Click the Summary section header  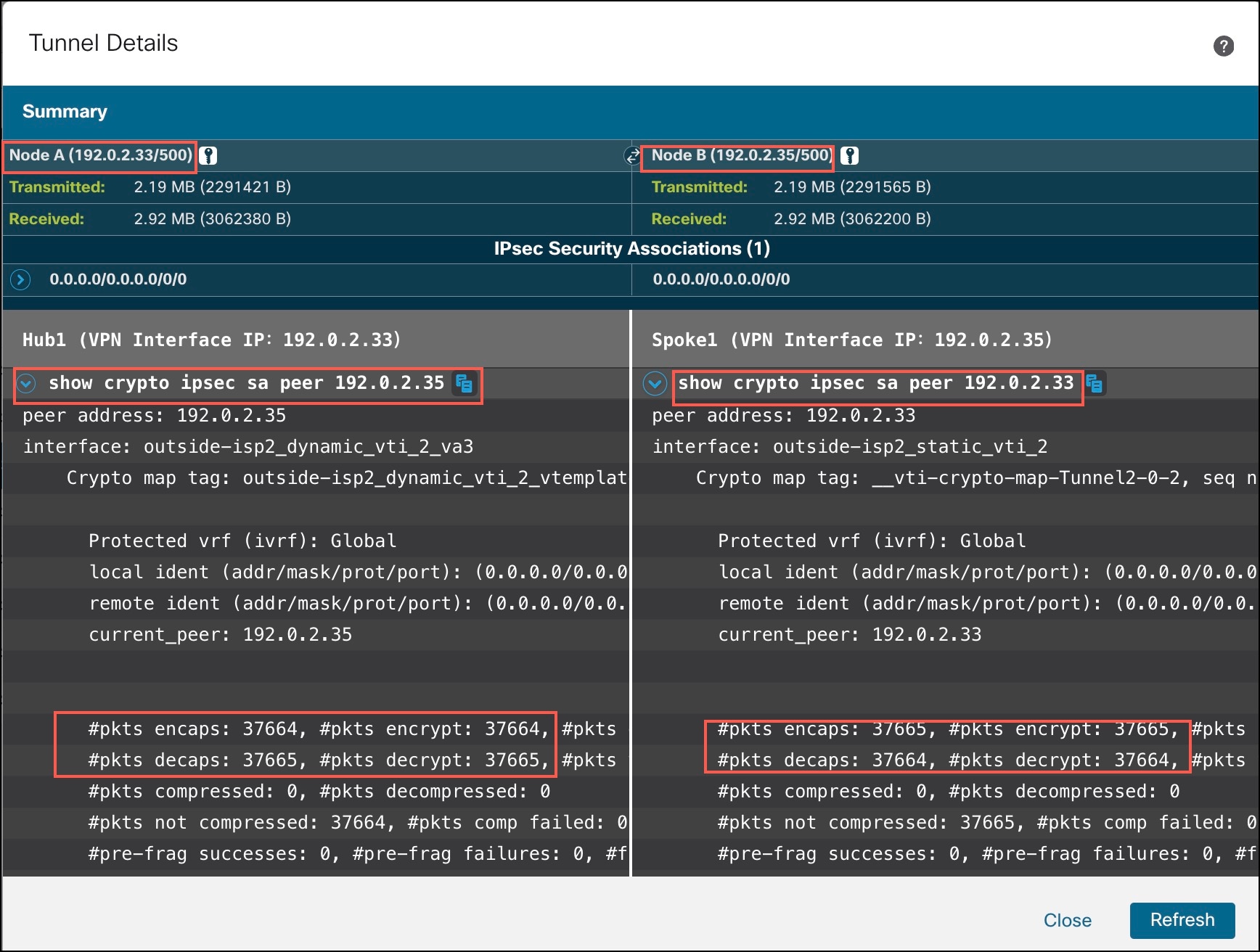[65, 111]
